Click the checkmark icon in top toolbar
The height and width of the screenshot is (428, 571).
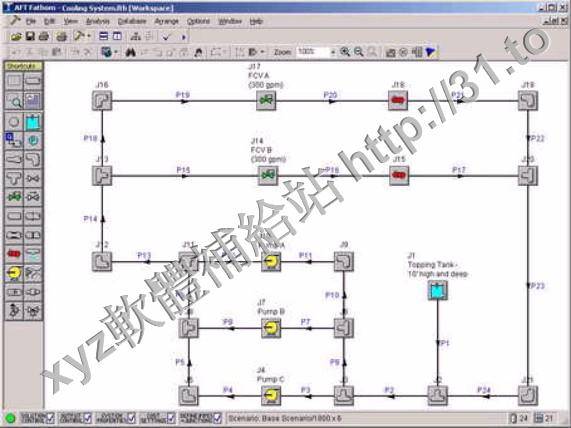click(167, 37)
